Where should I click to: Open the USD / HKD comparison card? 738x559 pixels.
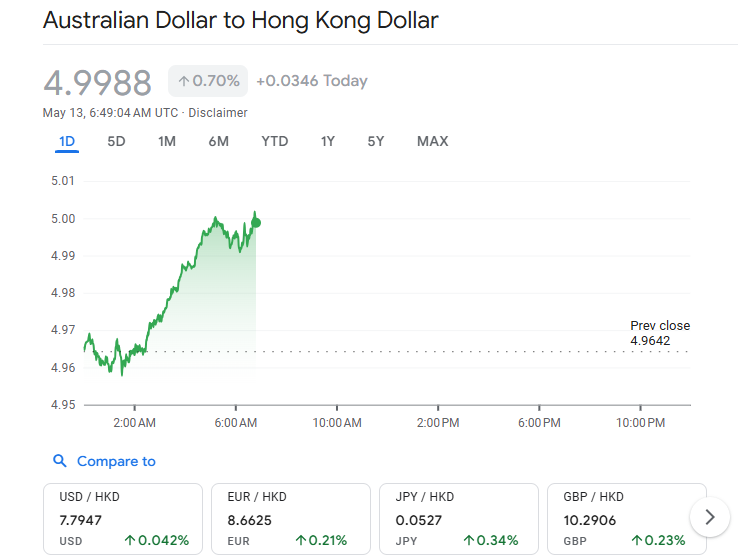[123, 519]
